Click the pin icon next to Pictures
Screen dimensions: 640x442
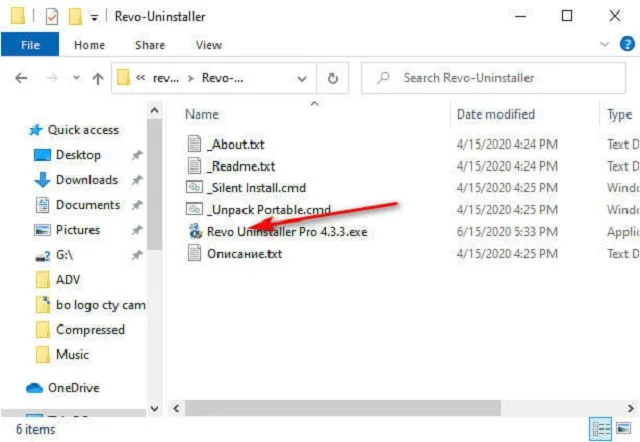(x=137, y=230)
